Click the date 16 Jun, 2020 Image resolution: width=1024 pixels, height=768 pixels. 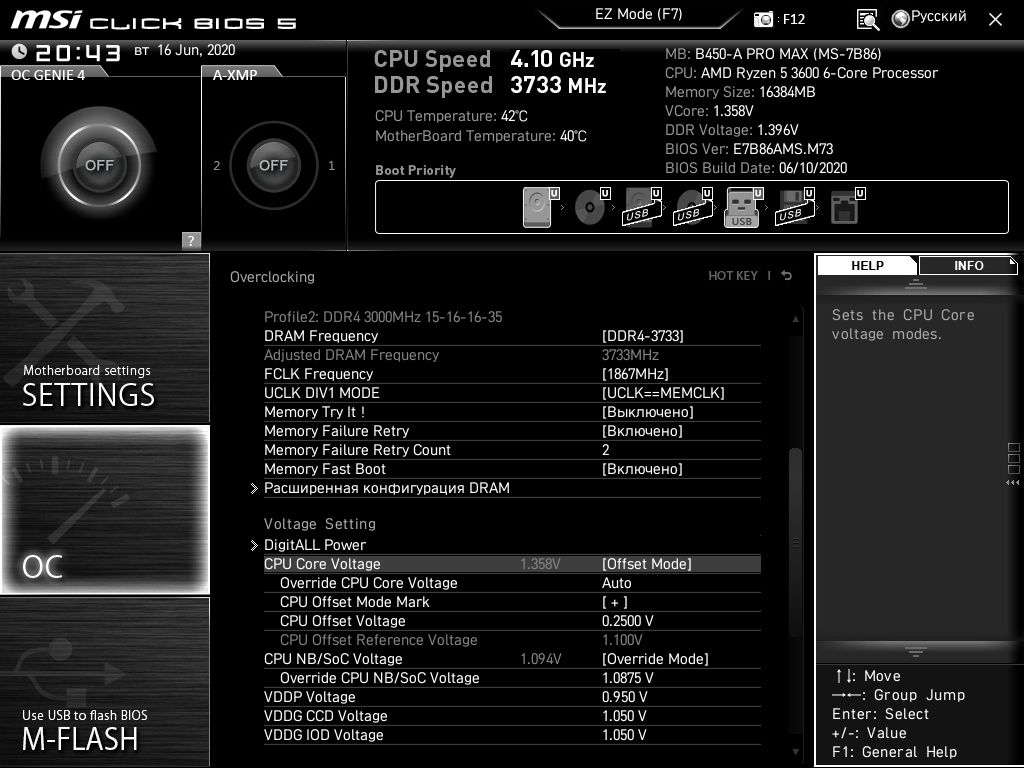tap(196, 50)
